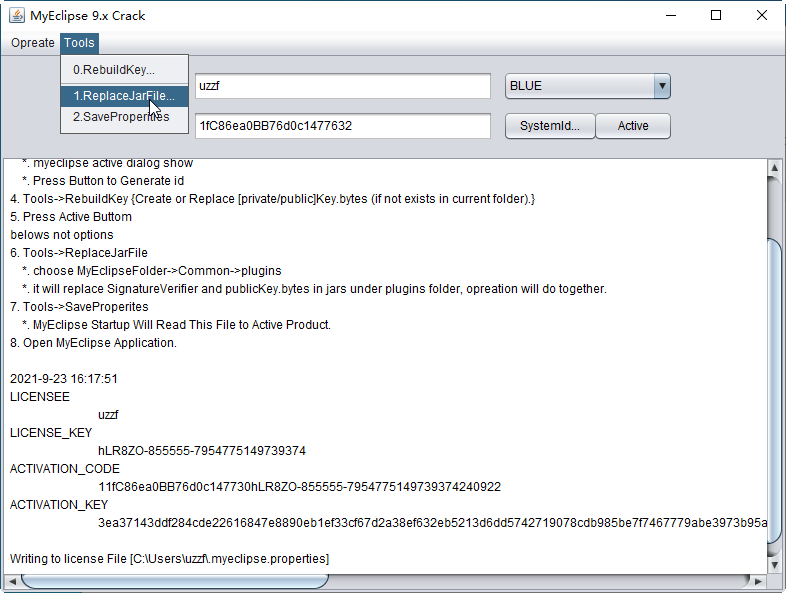Click the horizontal scrollbar right arrow

[758, 581]
